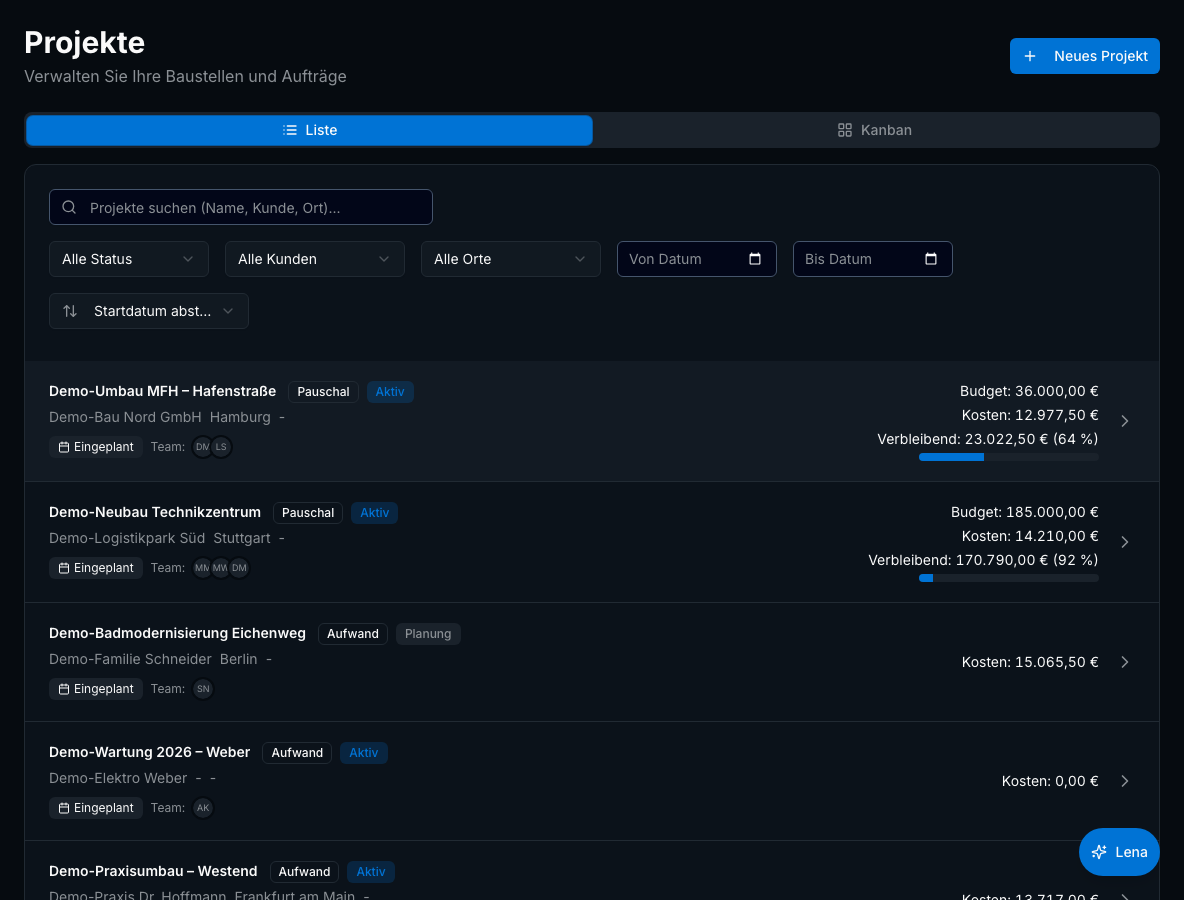
Task: Click Kosten: 0,00 € value
Action: point(1050,781)
